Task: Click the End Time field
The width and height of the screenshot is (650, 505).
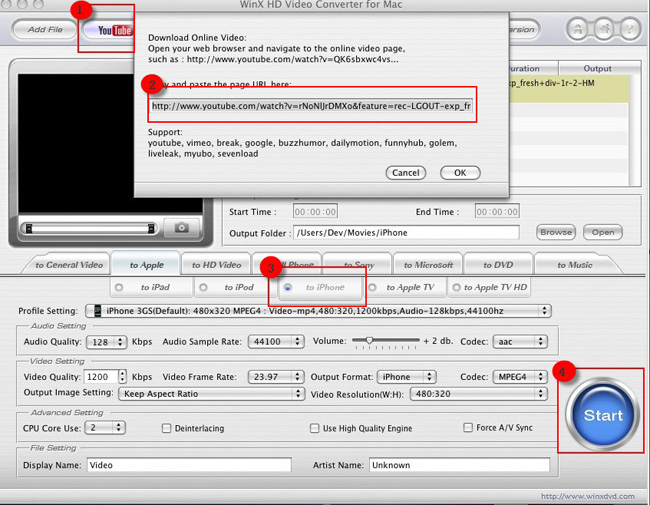Action: pyautogui.click(x=497, y=211)
